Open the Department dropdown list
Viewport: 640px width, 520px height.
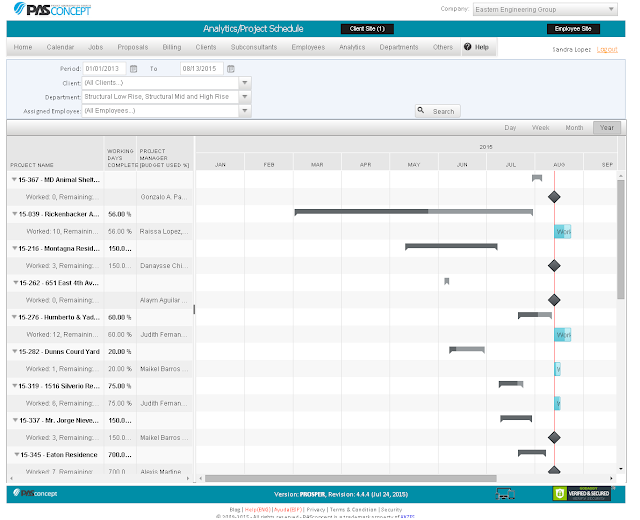[244, 97]
